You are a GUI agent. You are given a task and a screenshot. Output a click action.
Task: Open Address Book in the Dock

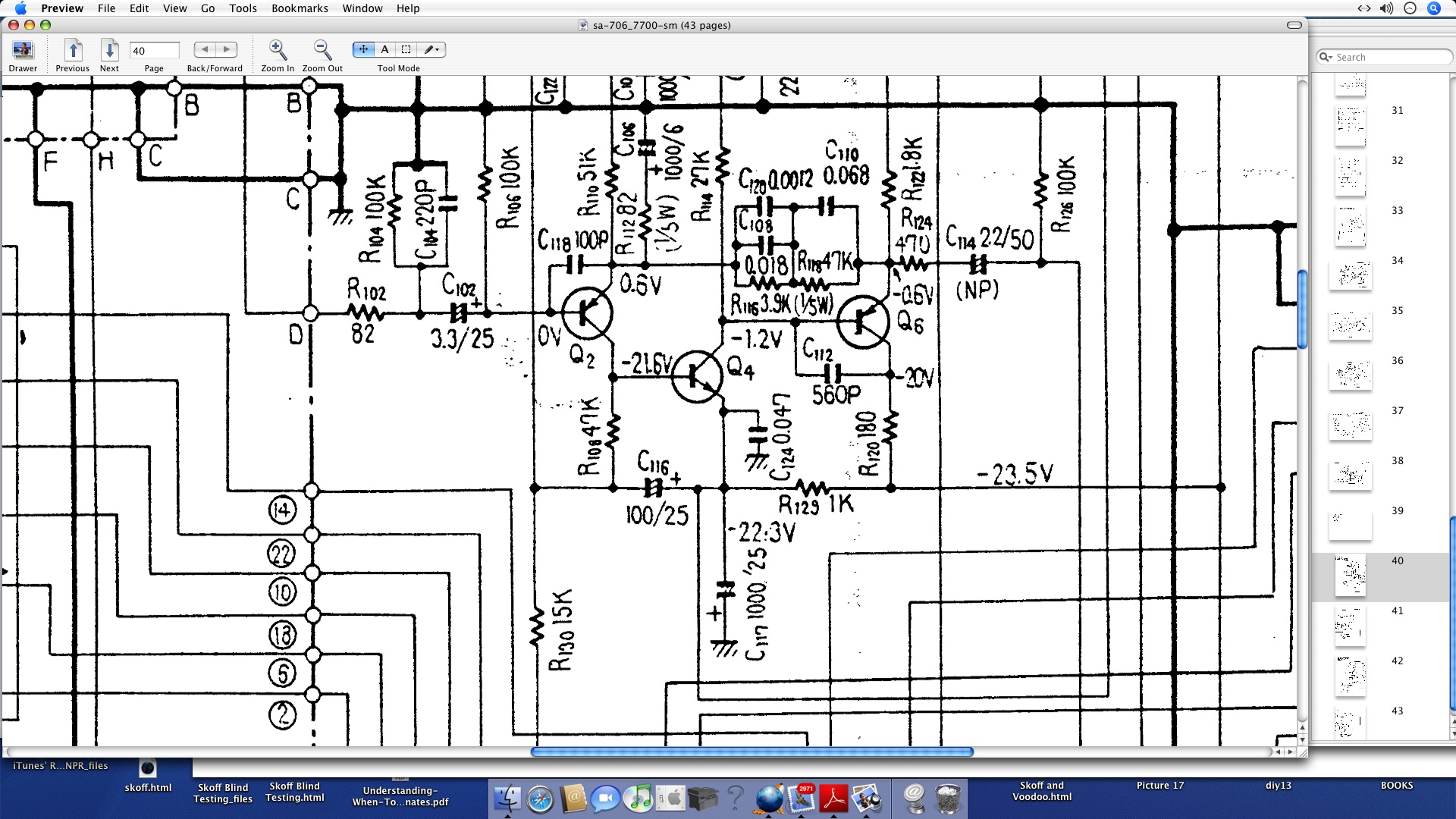tap(574, 799)
